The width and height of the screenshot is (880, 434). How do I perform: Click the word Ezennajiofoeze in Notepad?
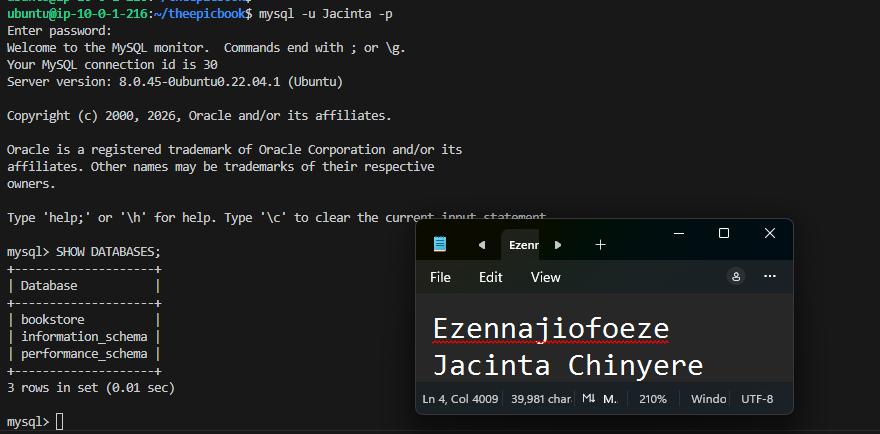[x=551, y=328]
